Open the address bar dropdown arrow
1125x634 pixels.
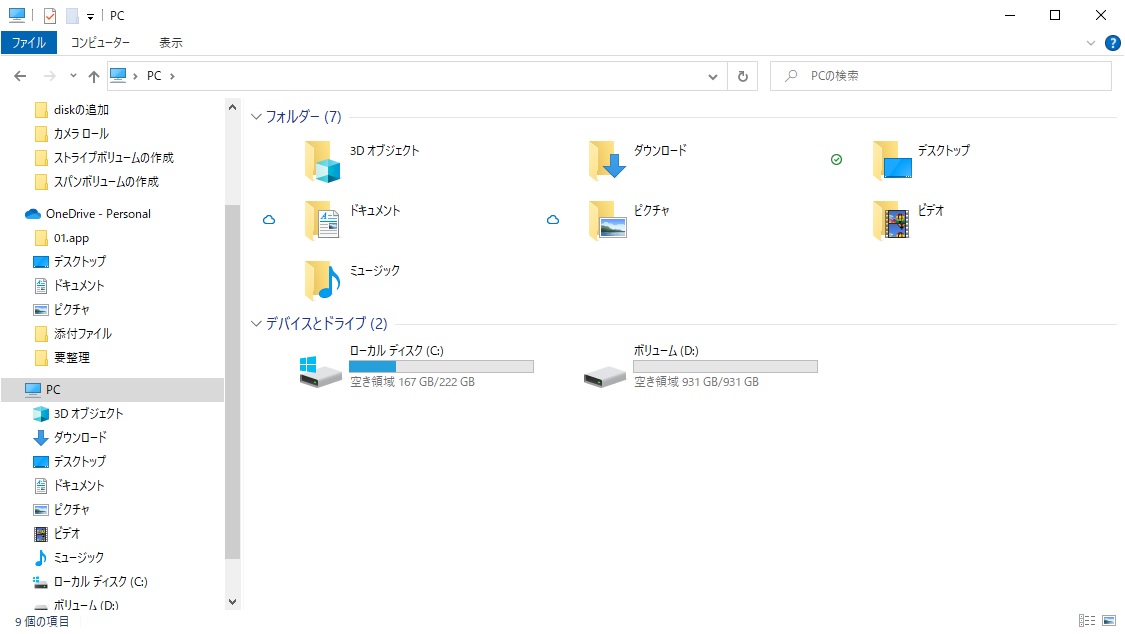coord(712,75)
